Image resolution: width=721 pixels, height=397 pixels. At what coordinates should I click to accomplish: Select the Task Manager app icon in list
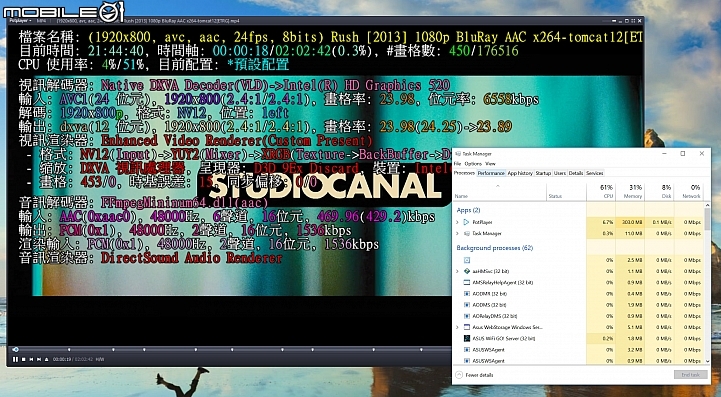click(x=466, y=234)
